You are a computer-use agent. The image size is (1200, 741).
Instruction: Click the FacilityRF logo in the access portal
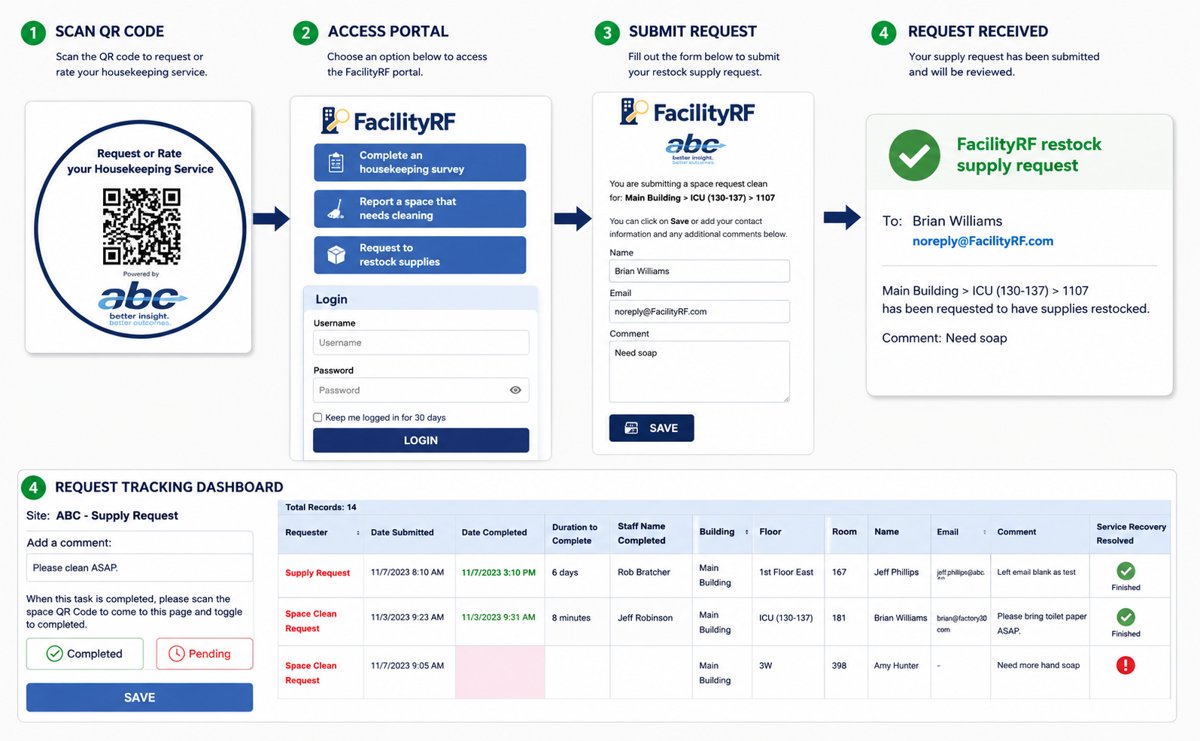click(x=388, y=121)
